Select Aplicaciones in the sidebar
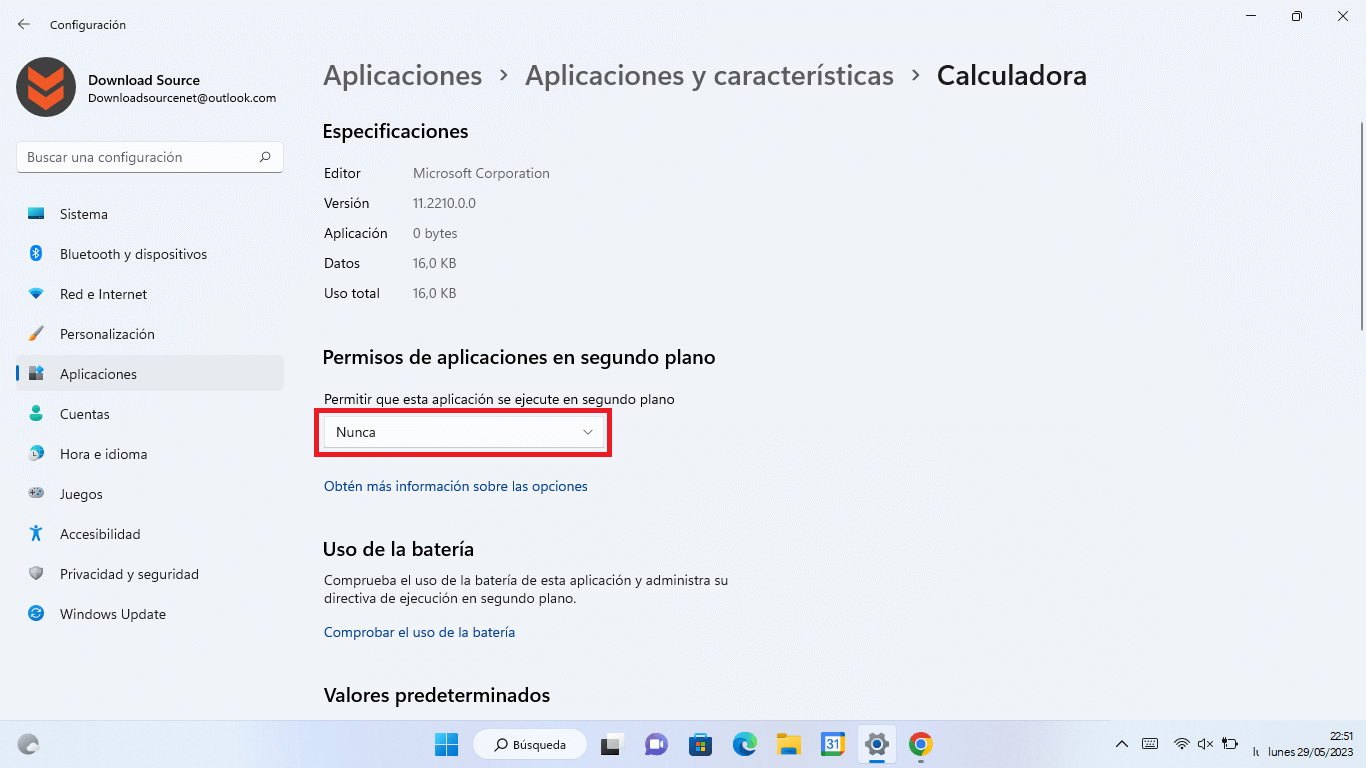 pyautogui.click(x=150, y=374)
